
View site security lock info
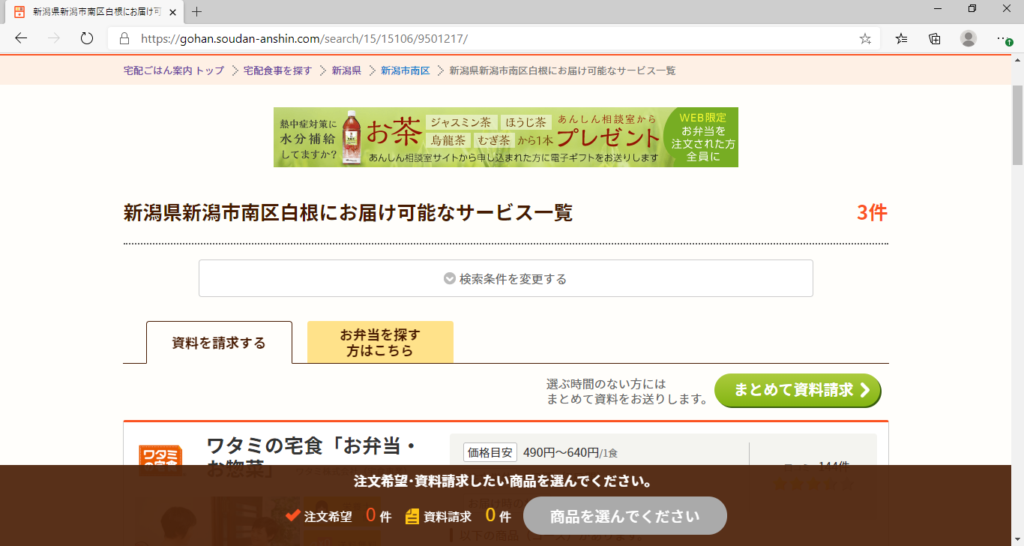[x=124, y=39]
